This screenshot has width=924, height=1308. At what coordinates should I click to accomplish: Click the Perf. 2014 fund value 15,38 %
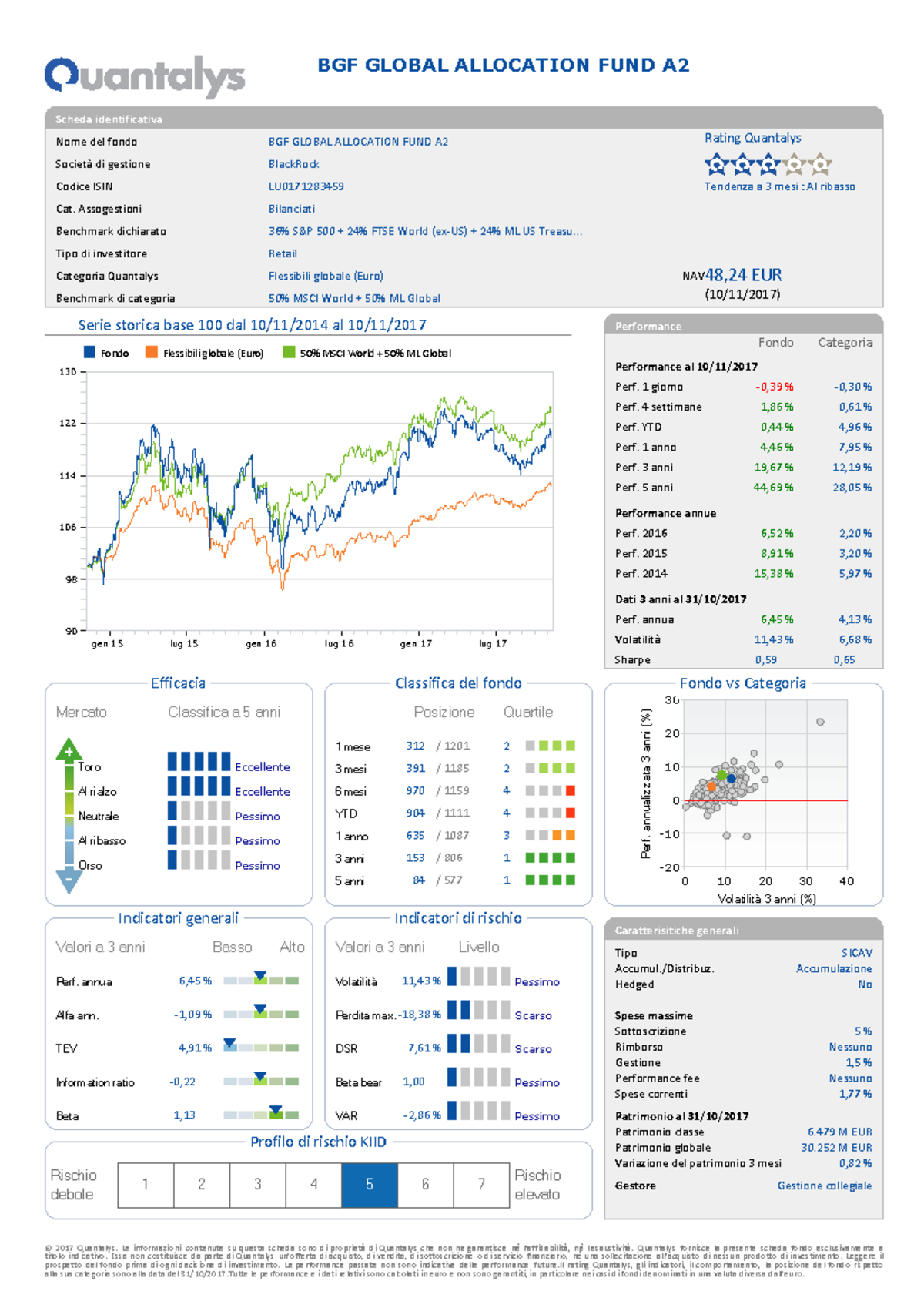[x=774, y=574]
